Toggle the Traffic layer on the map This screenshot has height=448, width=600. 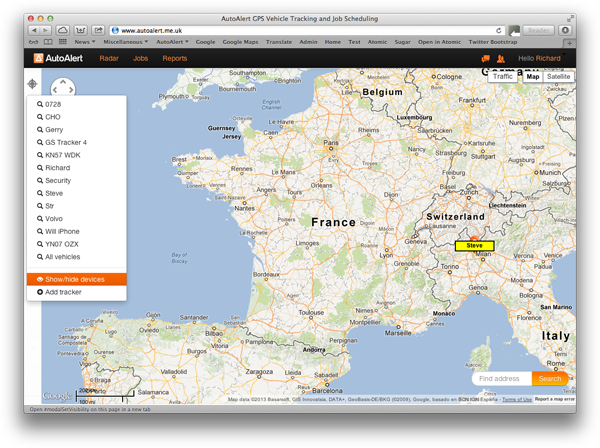coord(502,77)
